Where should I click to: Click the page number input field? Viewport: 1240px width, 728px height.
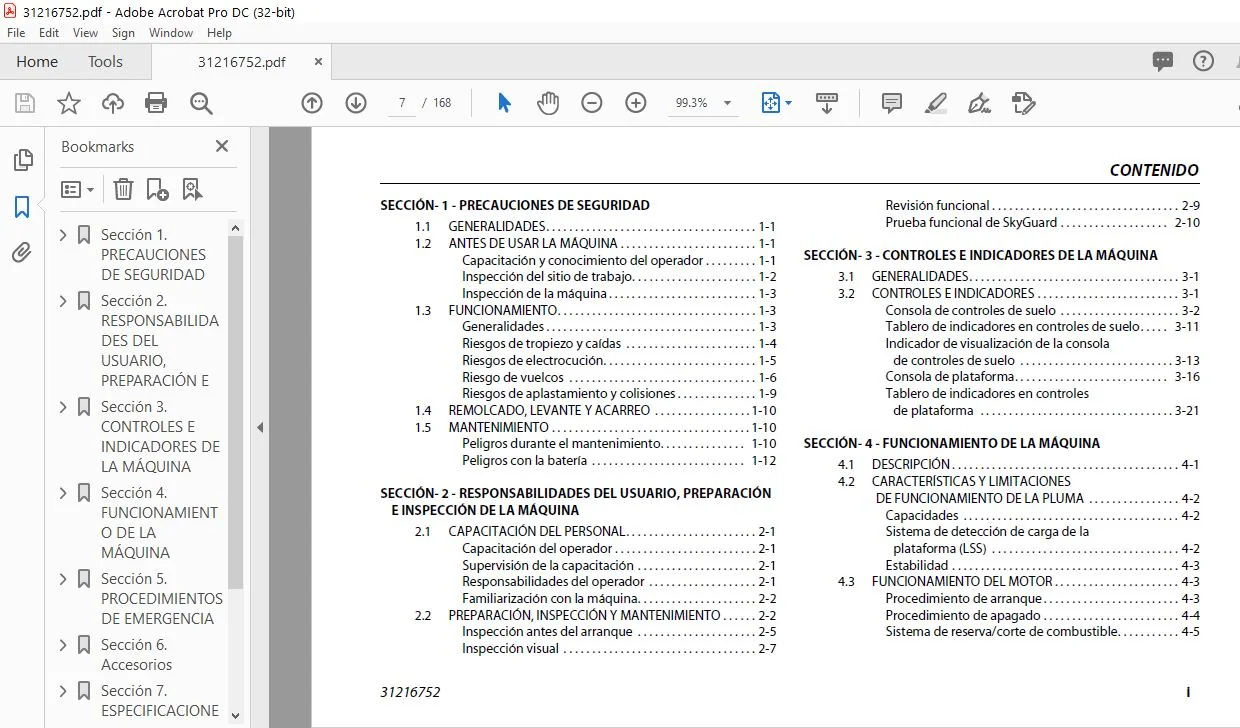[x=402, y=103]
